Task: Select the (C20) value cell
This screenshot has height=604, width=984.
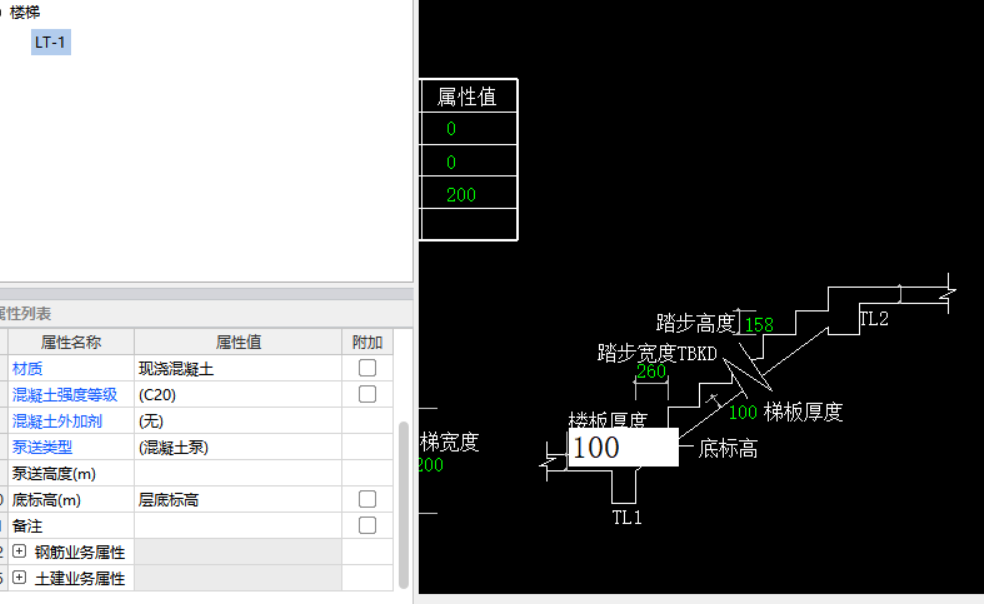Action: click(x=238, y=395)
